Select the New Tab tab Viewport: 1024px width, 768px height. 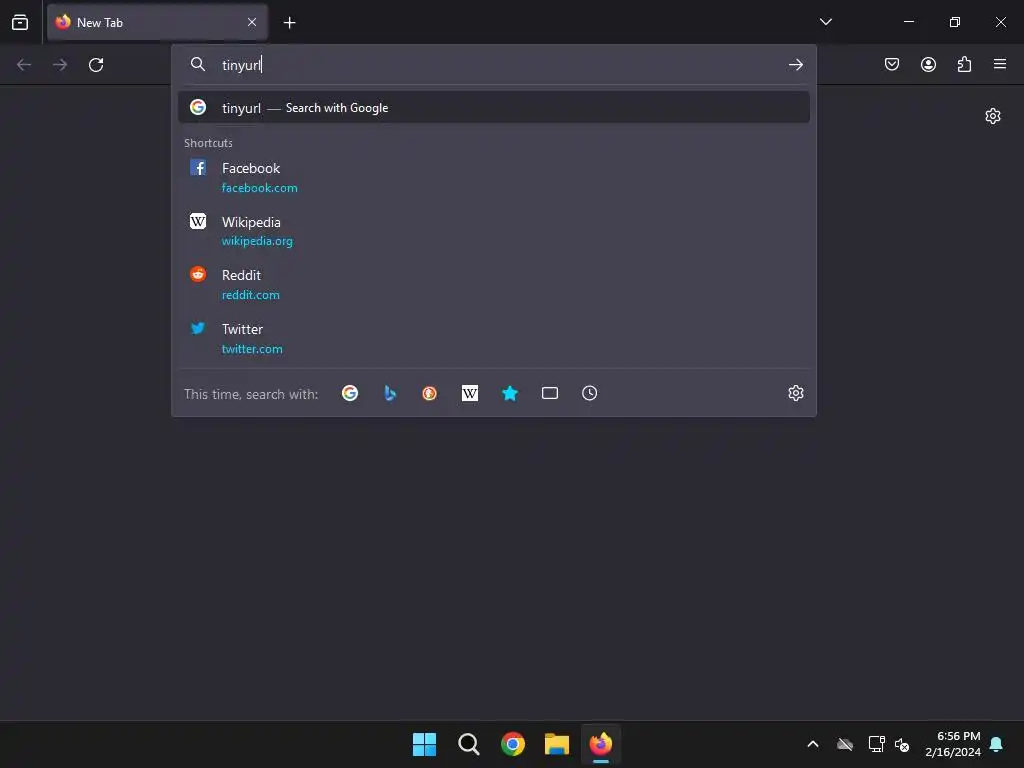(x=157, y=22)
